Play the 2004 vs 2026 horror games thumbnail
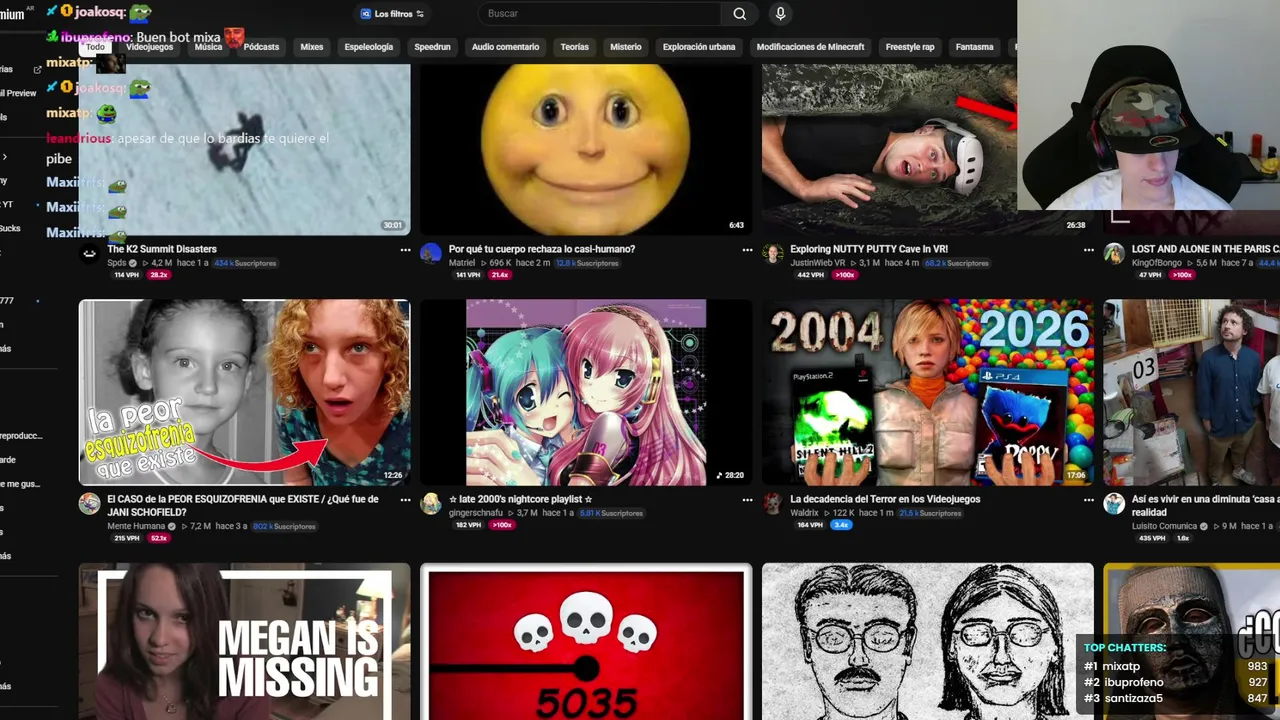 [x=928, y=392]
